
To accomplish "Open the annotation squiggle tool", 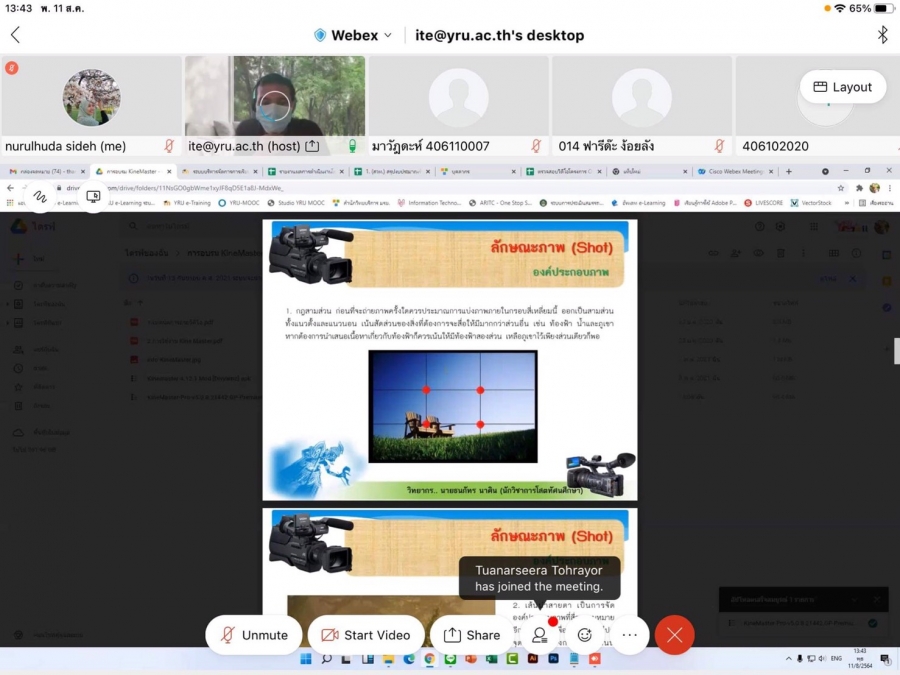I will pyautogui.click(x=39, y=197).
